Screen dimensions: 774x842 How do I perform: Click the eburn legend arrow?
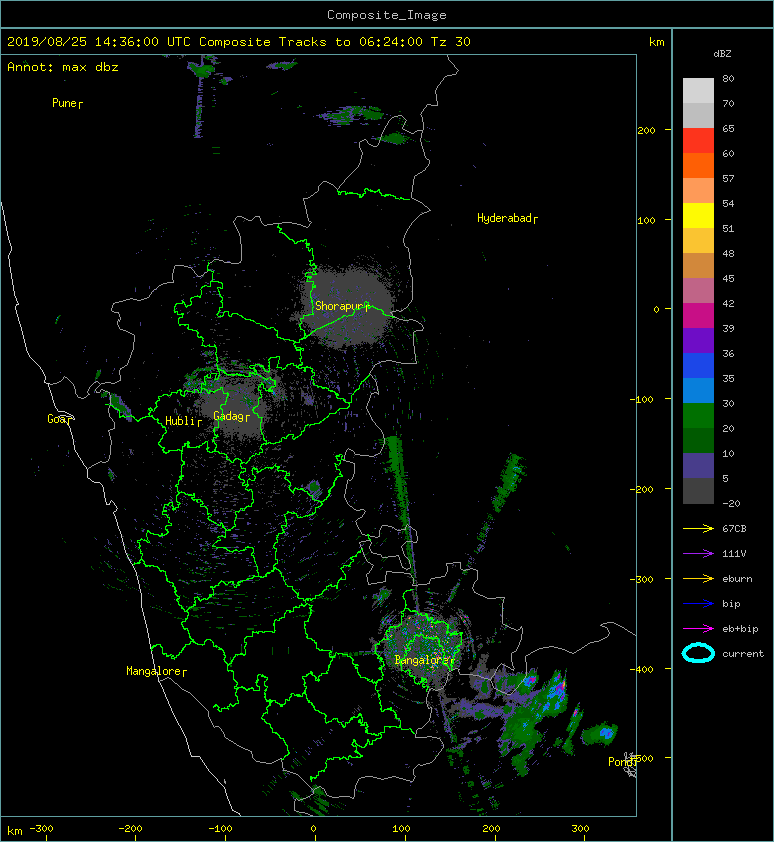[698, 579]
